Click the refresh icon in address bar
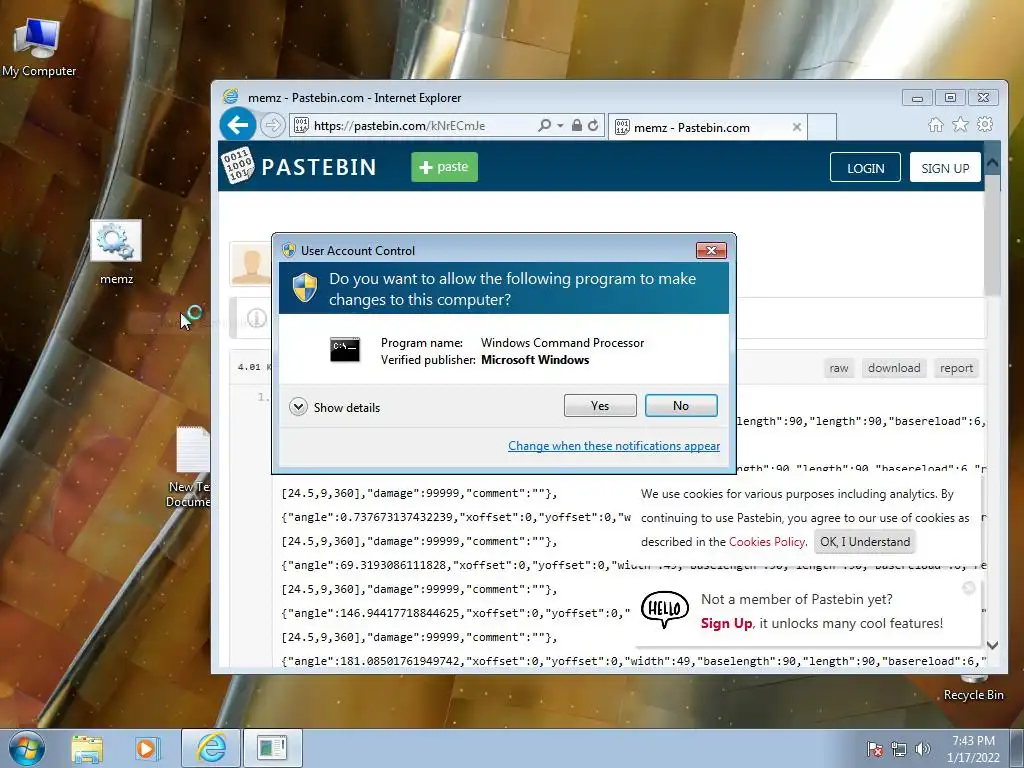 (x=593, y=125)
